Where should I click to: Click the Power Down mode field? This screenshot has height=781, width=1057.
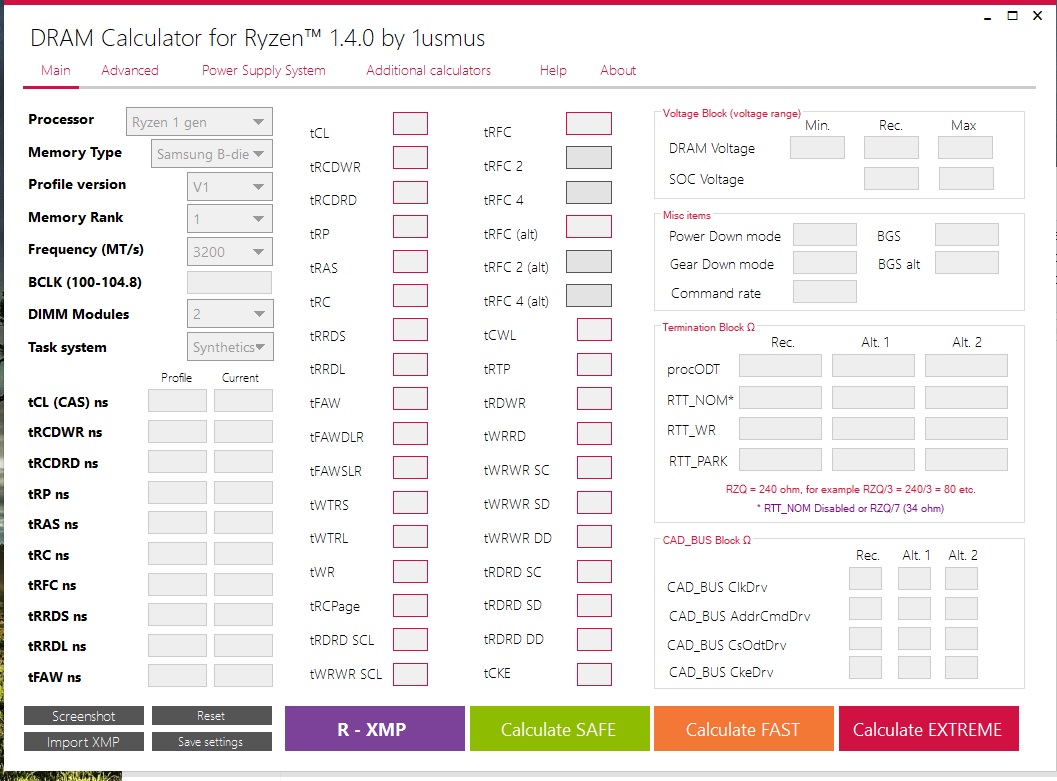click(825, 235)
